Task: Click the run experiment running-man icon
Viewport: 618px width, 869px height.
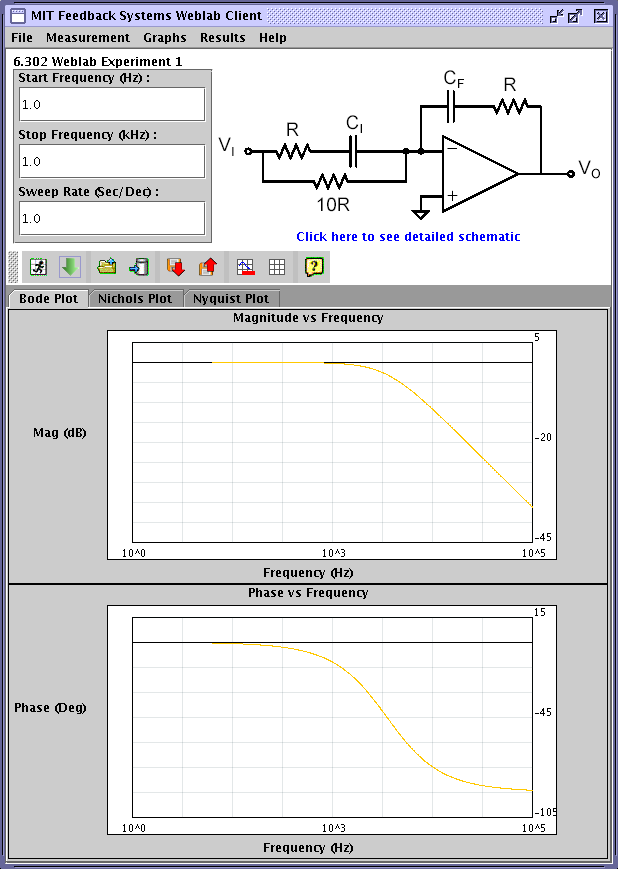Action: coord(38,267)
